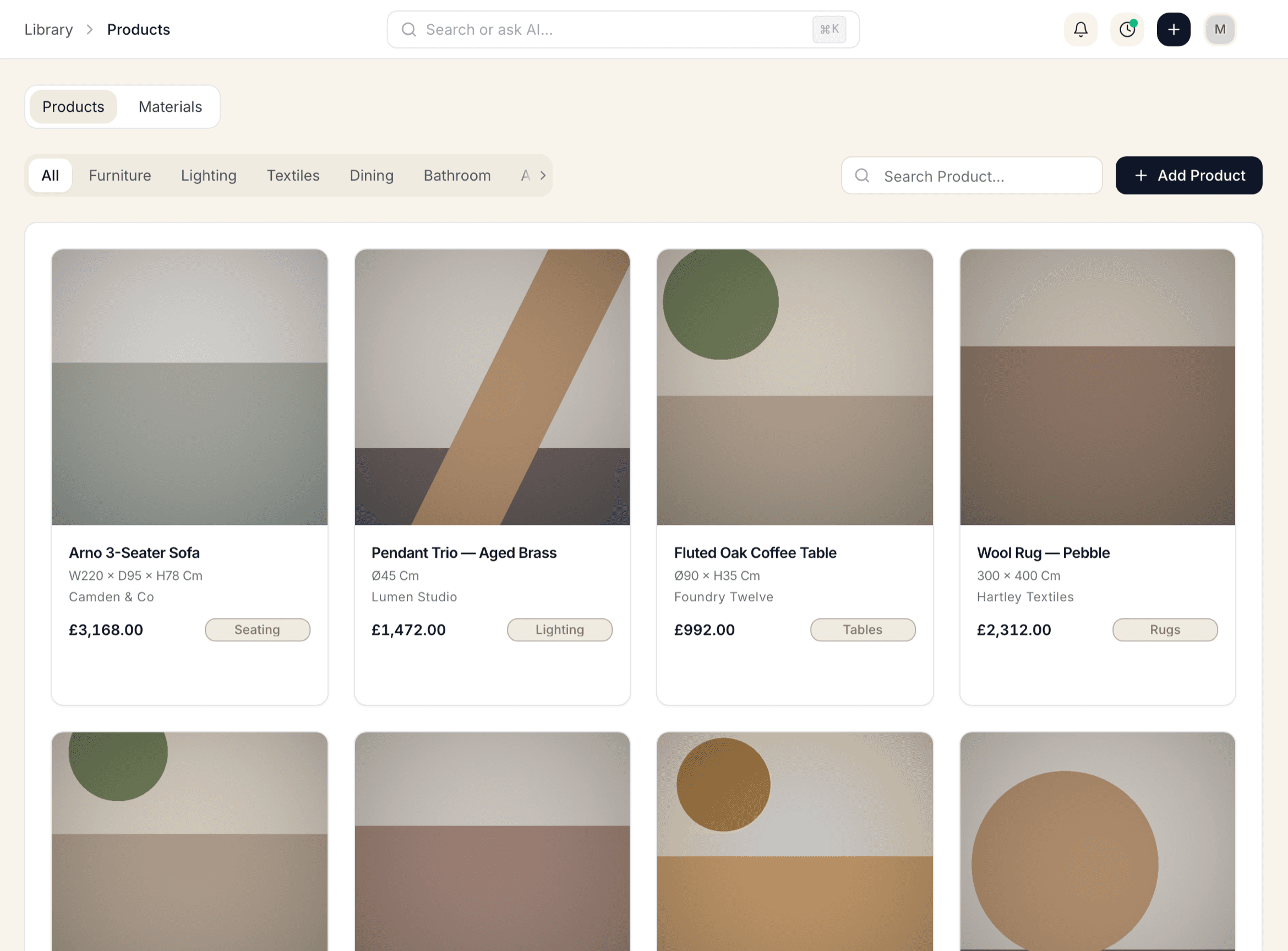Click the Products breadcrumb

click(139, 29)
